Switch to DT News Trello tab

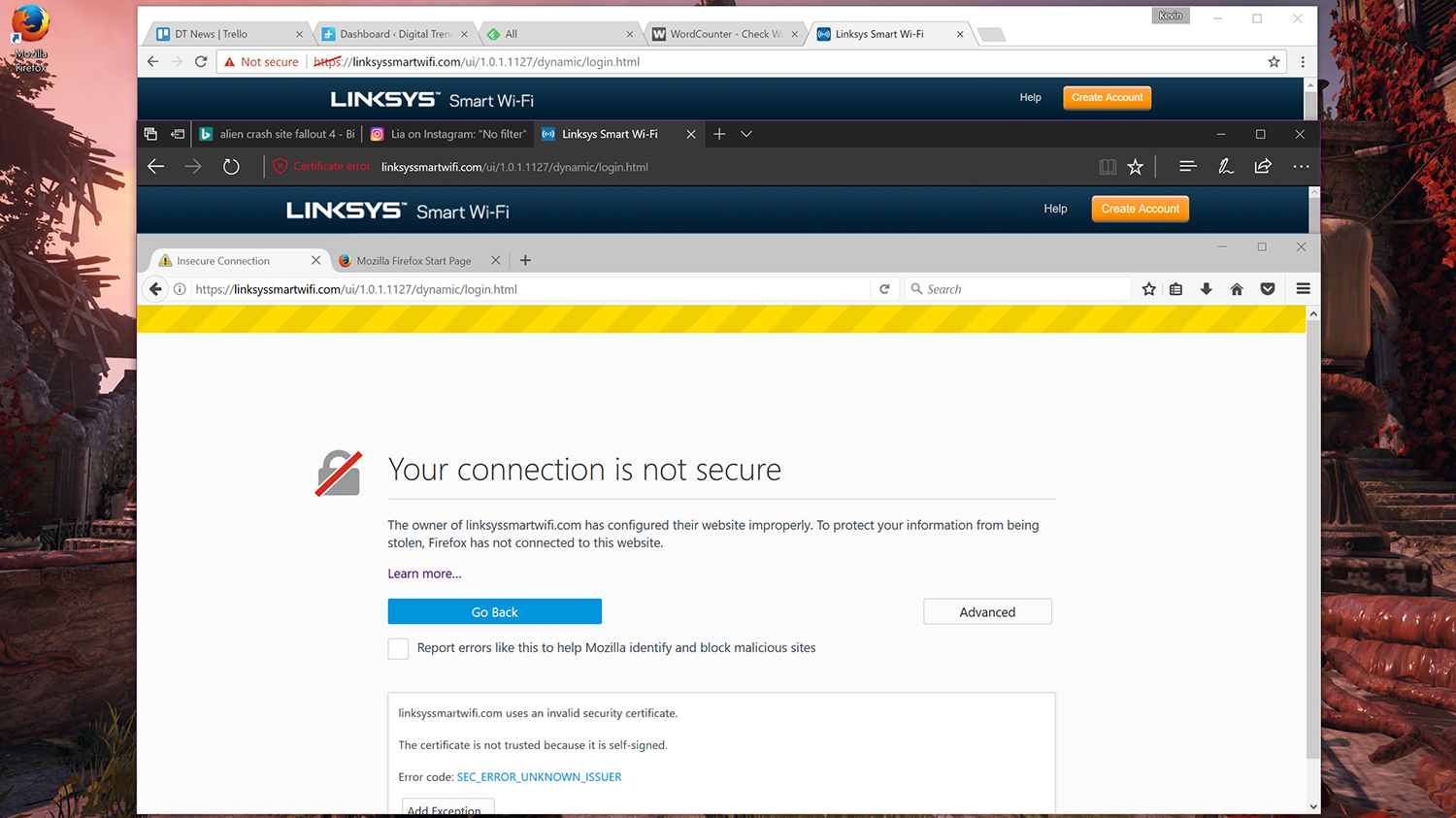pyautogui.click(x=229, y=34)
